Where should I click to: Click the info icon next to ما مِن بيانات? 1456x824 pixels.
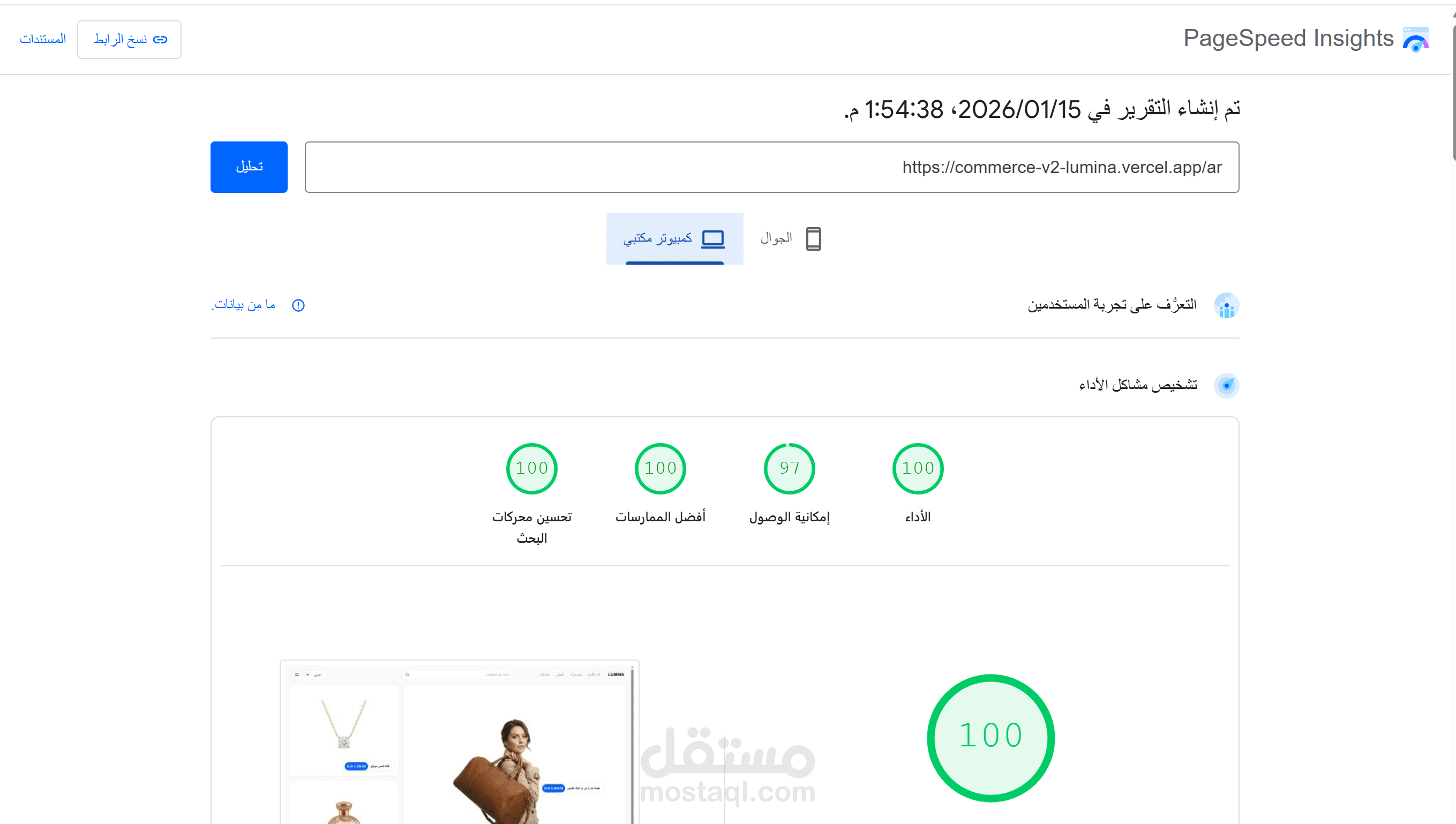point(298,305)
